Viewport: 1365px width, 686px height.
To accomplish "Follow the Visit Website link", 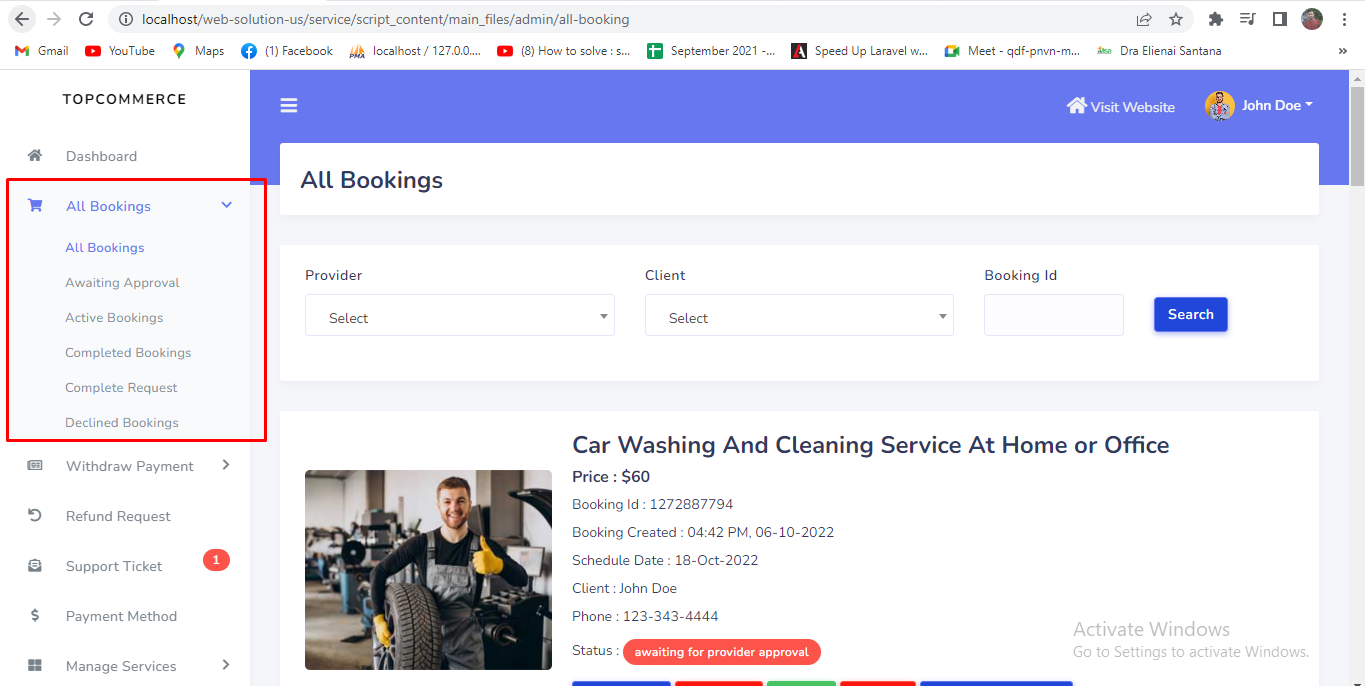I will pyautogui.click(x=1121, y=107).
